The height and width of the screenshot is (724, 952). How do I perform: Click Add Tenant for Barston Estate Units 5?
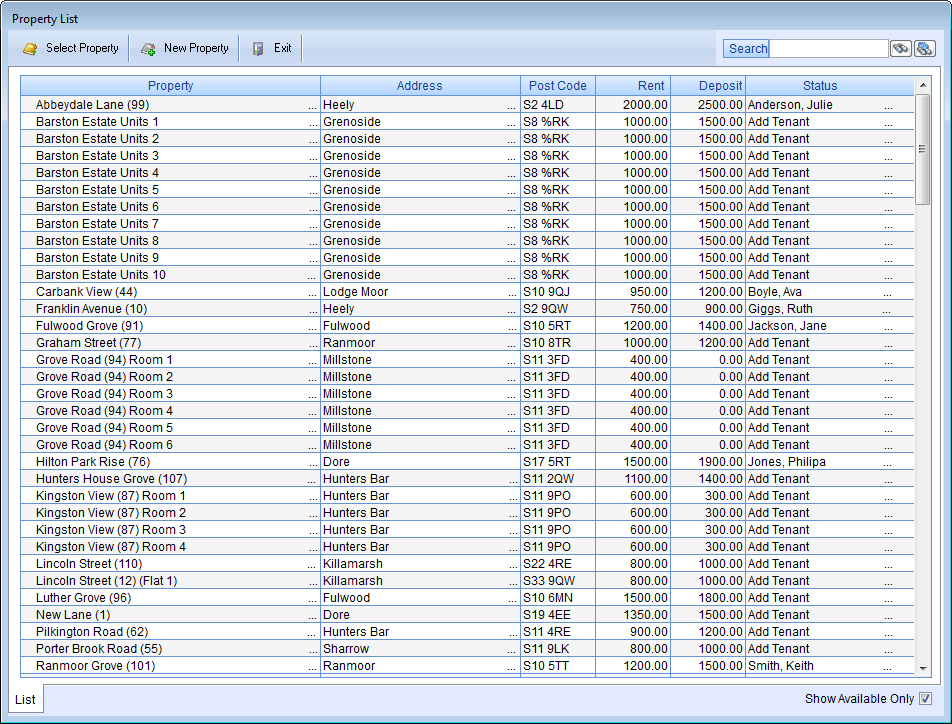[x=778, y=190]
